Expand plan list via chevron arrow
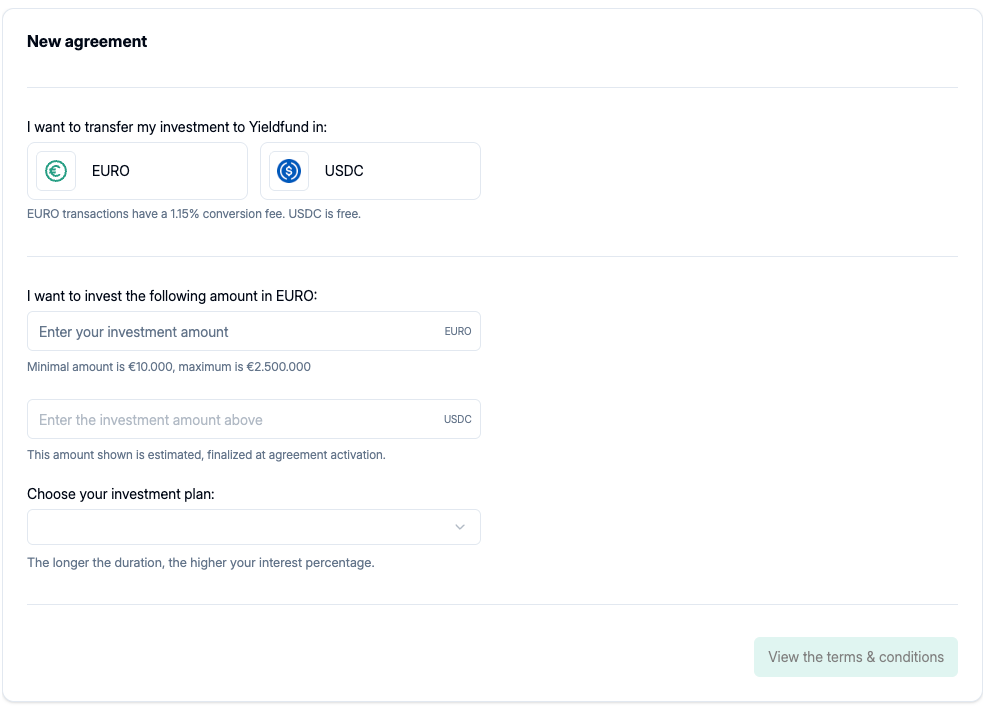This screenshot has height=712, width=991. click(460, 527)
